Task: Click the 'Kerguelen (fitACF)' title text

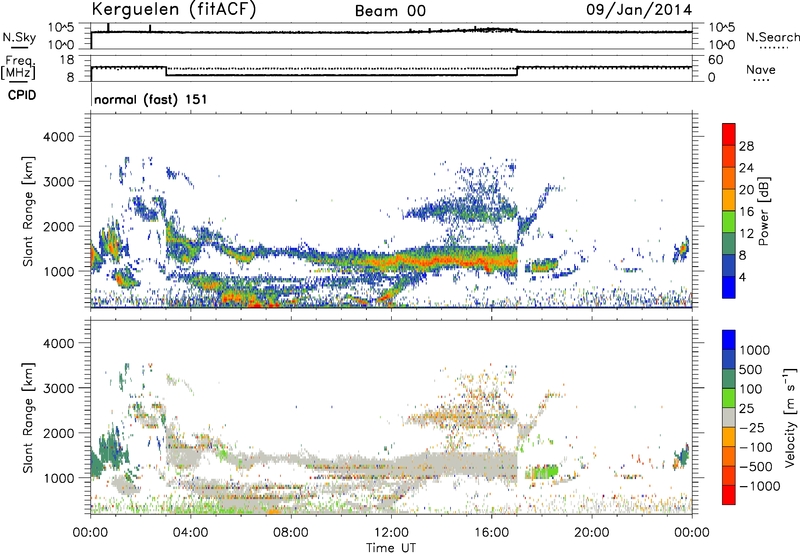Action: (173, 9)
